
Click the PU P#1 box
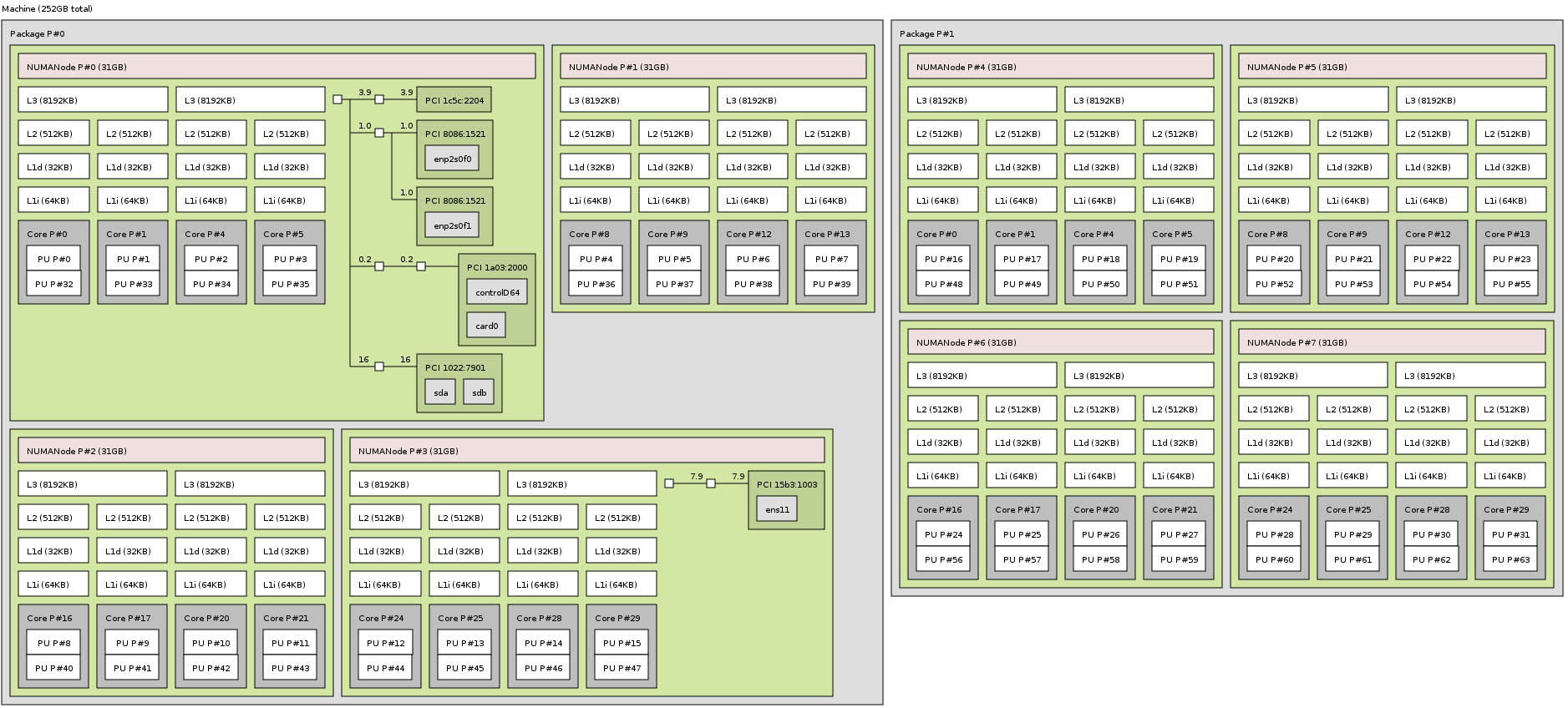[x=133, y=259]
